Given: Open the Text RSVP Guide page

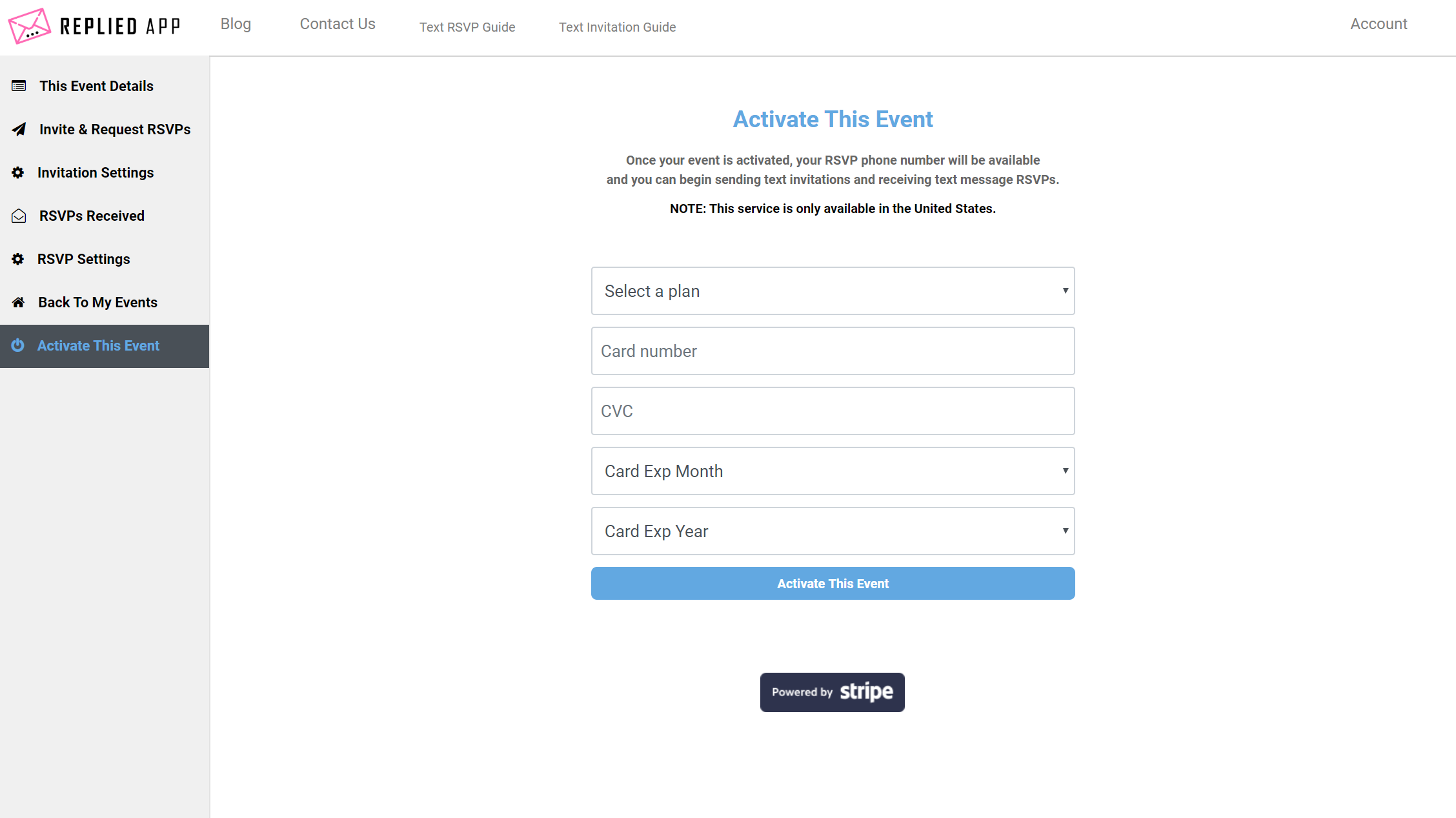Looking at the screenshot, I should 467,27.
